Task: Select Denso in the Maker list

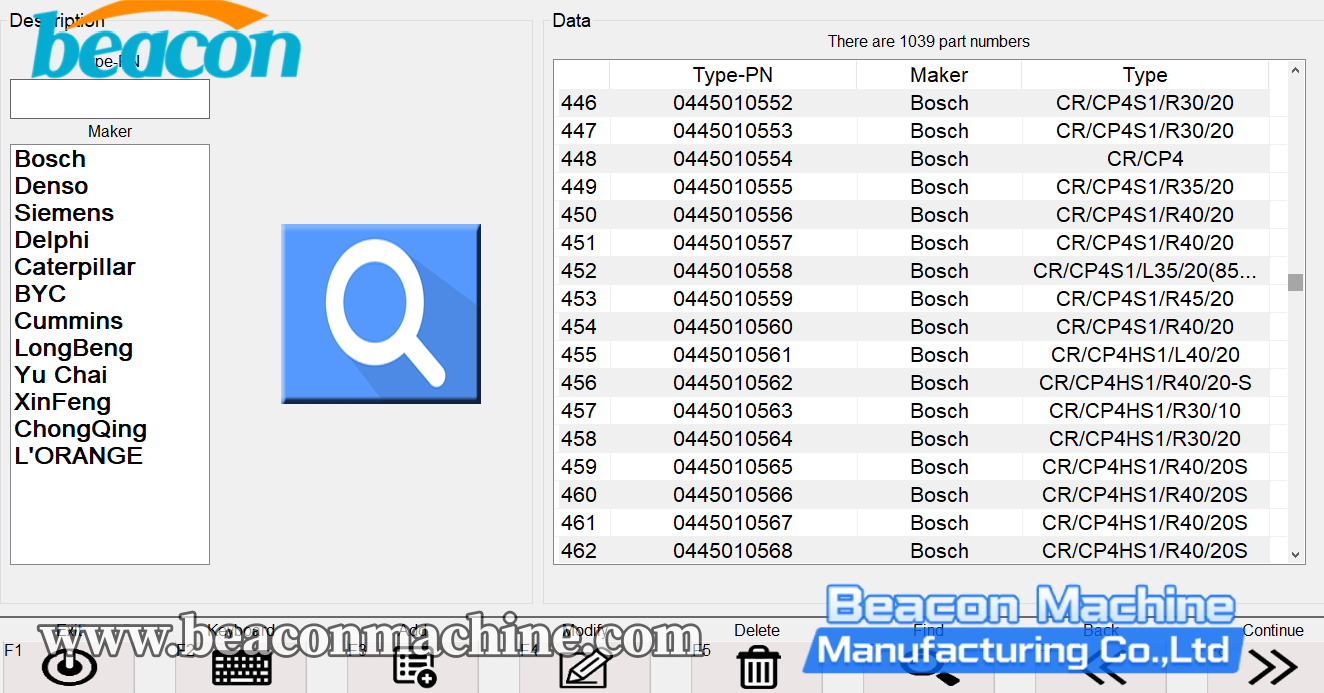Action: tap(51, 186)
